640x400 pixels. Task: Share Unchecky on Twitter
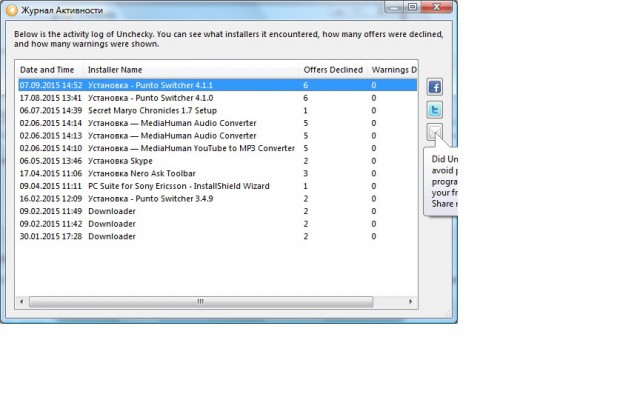pos(435,109)
